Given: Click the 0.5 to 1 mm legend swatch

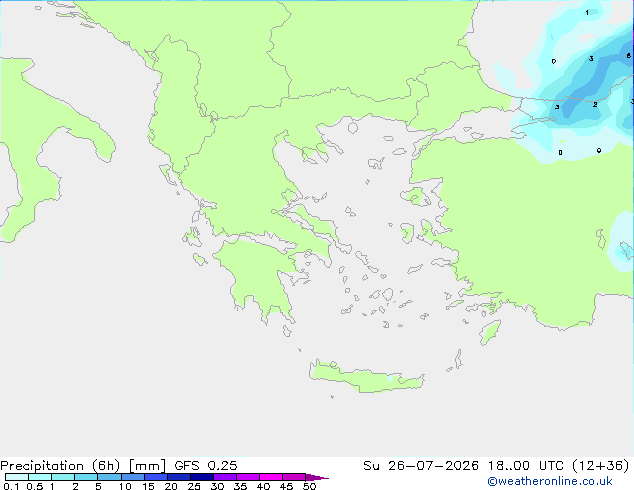Looking at the screenshot, I should click(x=40, y=477).
